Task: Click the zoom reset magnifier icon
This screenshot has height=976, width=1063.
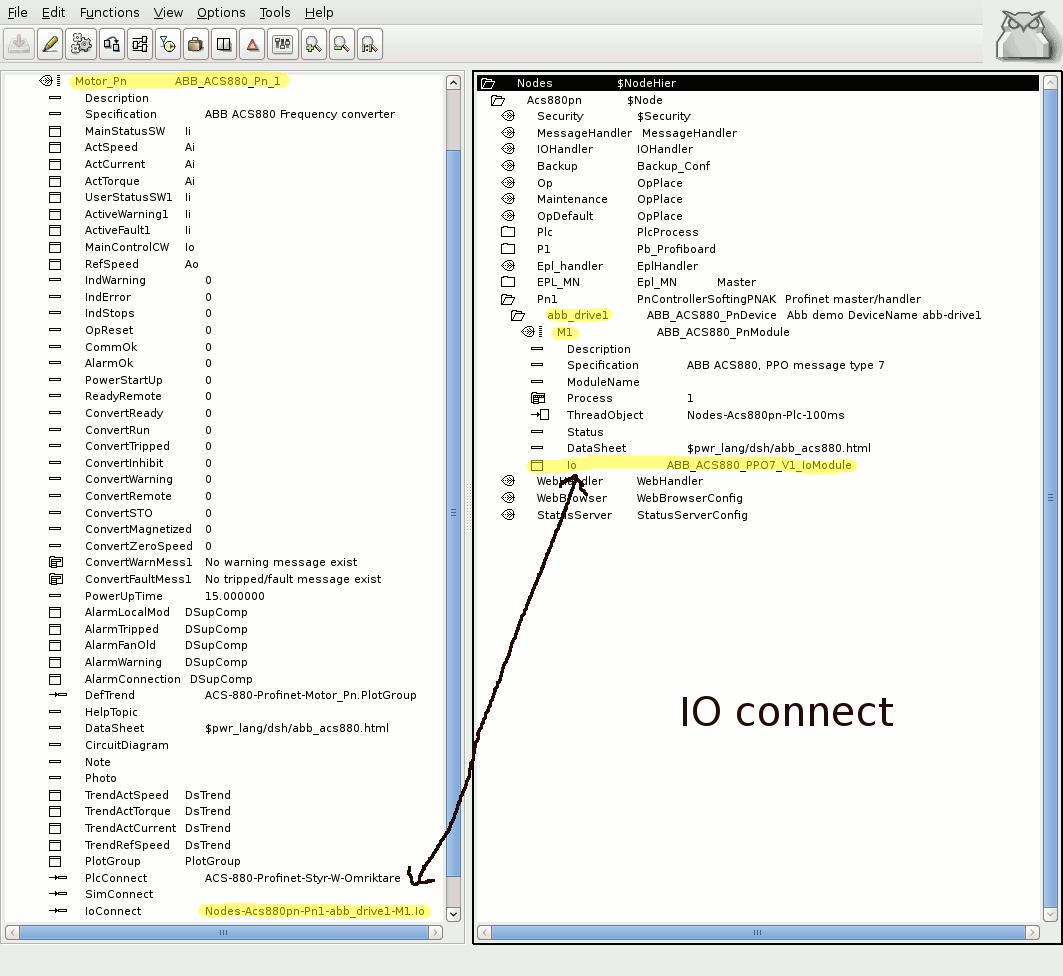Action: 369,45
